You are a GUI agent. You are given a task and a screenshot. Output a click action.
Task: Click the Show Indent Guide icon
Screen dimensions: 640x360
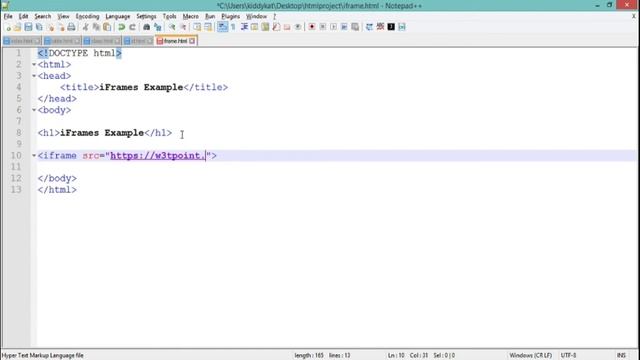click(x=244, y=27)
